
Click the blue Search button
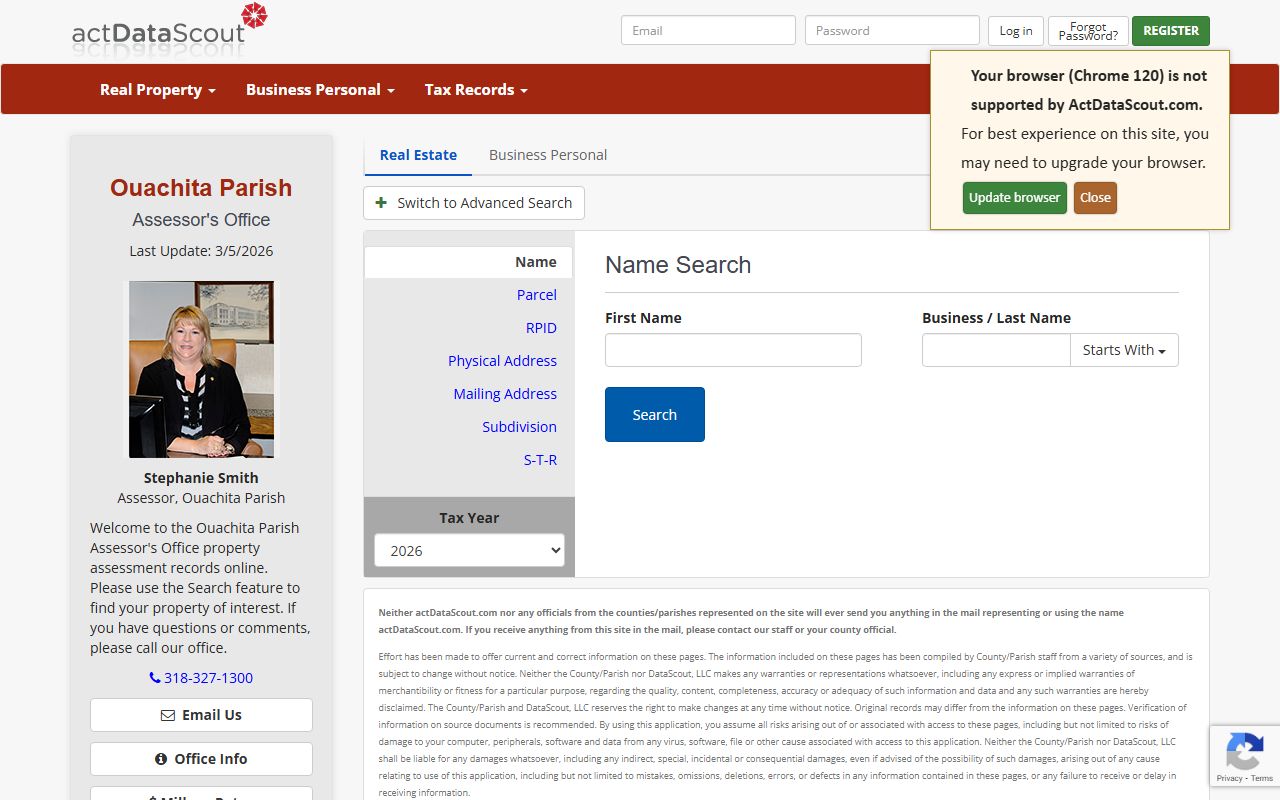[x=655, y=414]
